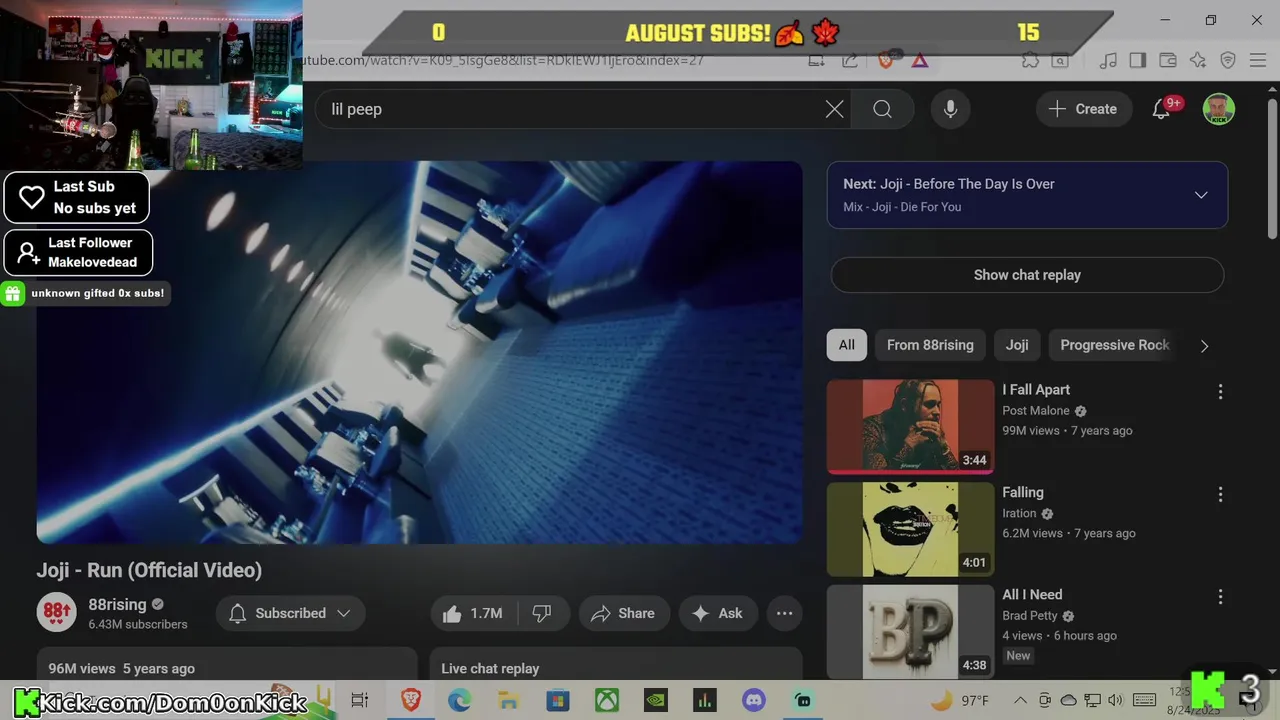Image resolution: width=1280 pixels, height=720 pixels.
Task: Open options menu for I Fall Apart
Action: [x=1220, y=392]
